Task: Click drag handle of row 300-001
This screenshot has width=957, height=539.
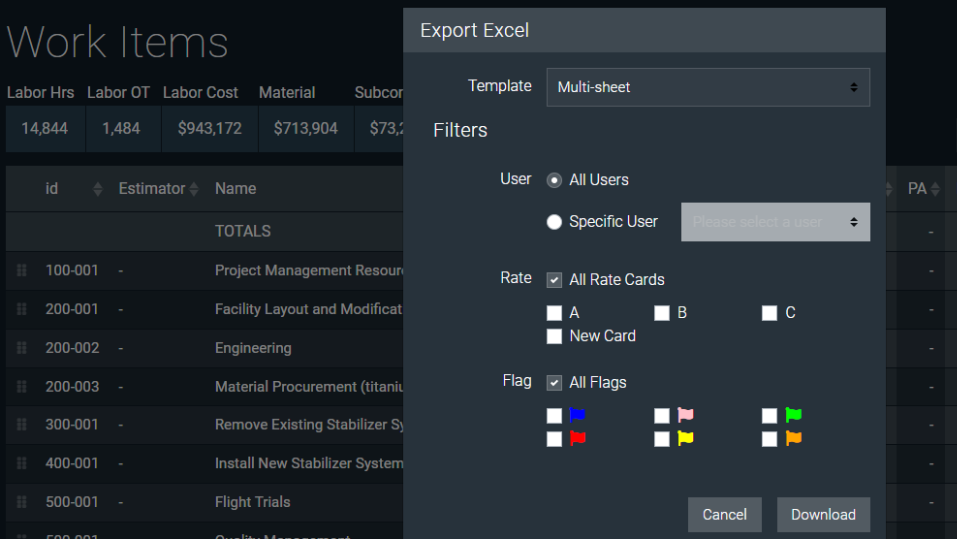Action: pyautogui.click(x=21, y=424)
